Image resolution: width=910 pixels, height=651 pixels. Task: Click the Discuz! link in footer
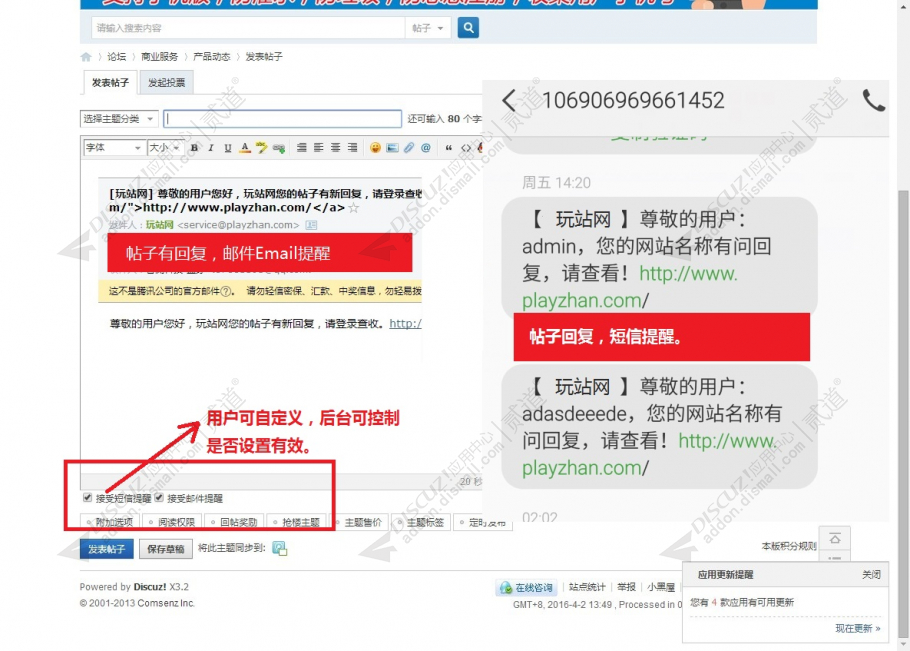[x=150, y=587]
